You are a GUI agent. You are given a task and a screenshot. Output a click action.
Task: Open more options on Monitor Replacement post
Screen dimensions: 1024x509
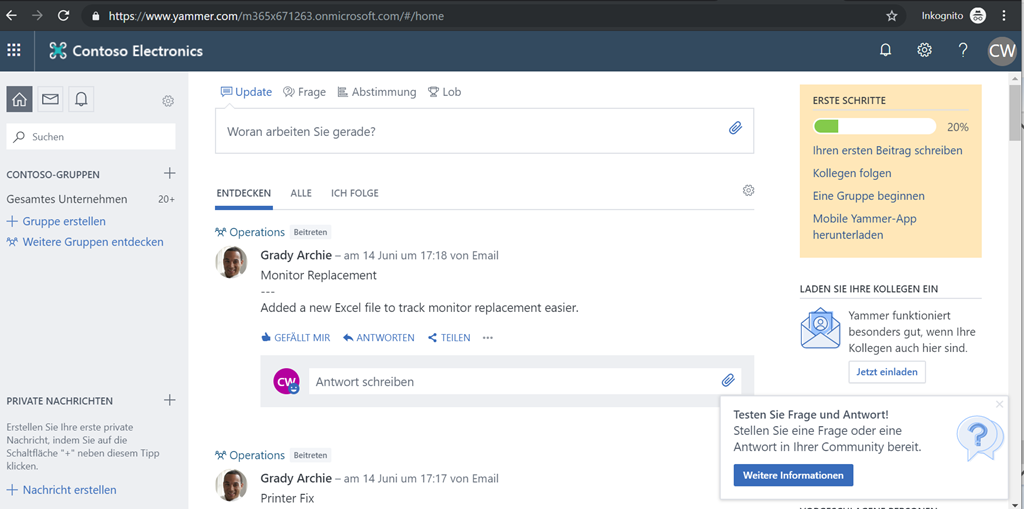pos(488,338)
